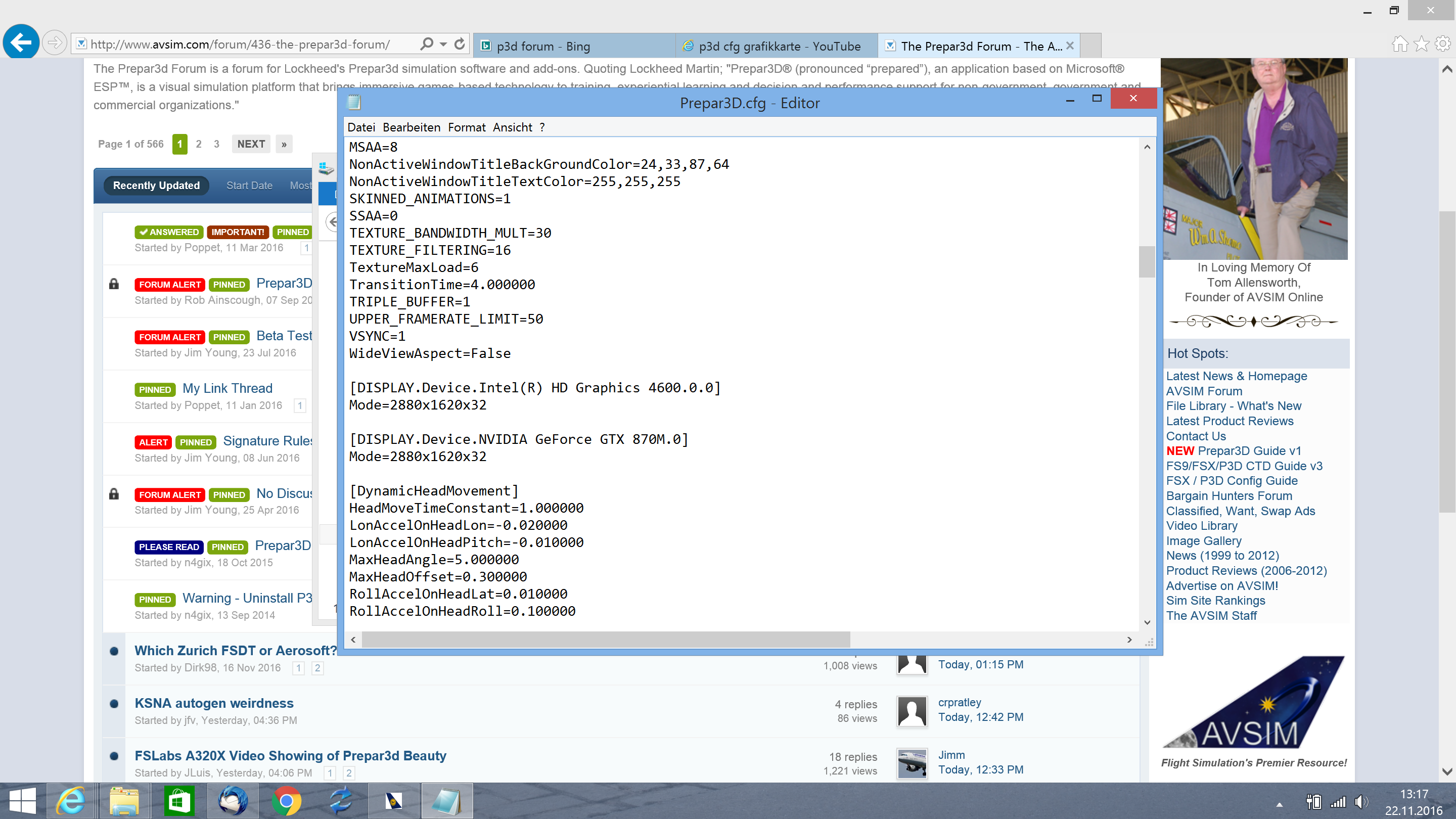Click the browser forward arrow button
The width and height of the screenshot is (1456, 819).
click(54, 43)
